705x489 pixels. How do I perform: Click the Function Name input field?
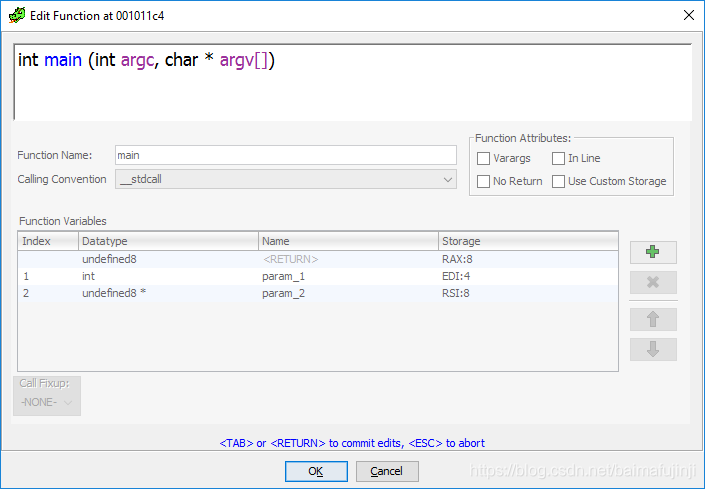point(286,155)
